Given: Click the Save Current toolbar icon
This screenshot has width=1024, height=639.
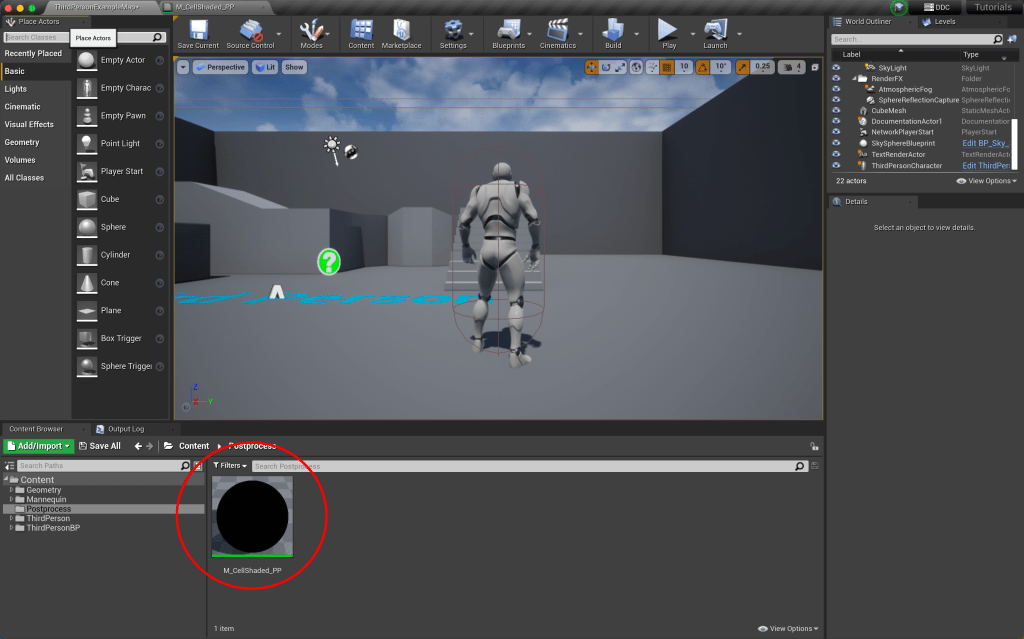Looking at the screenshot, I should click(198, 31).
